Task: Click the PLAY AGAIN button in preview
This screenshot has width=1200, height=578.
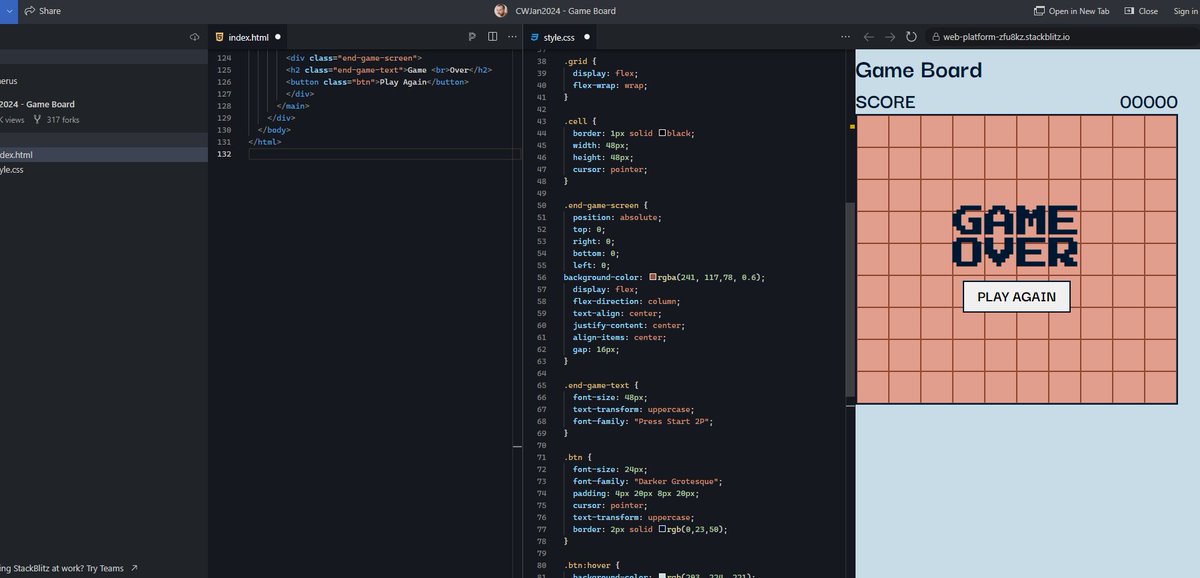Action: (x=1016, y=297)
